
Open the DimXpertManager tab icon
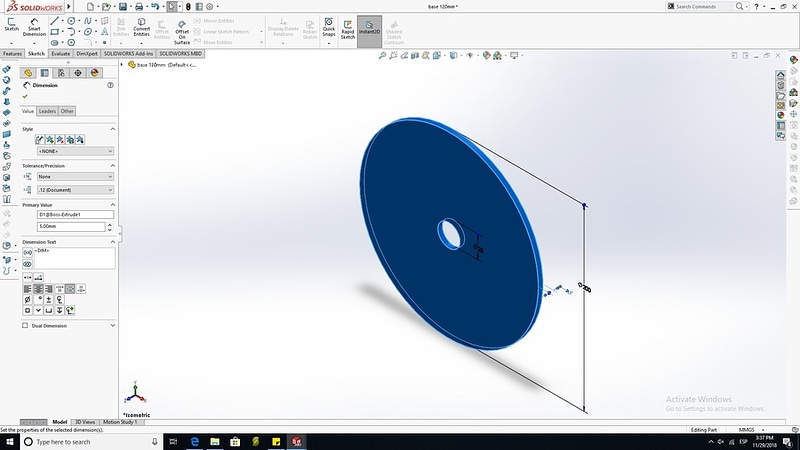coord(78,73)
